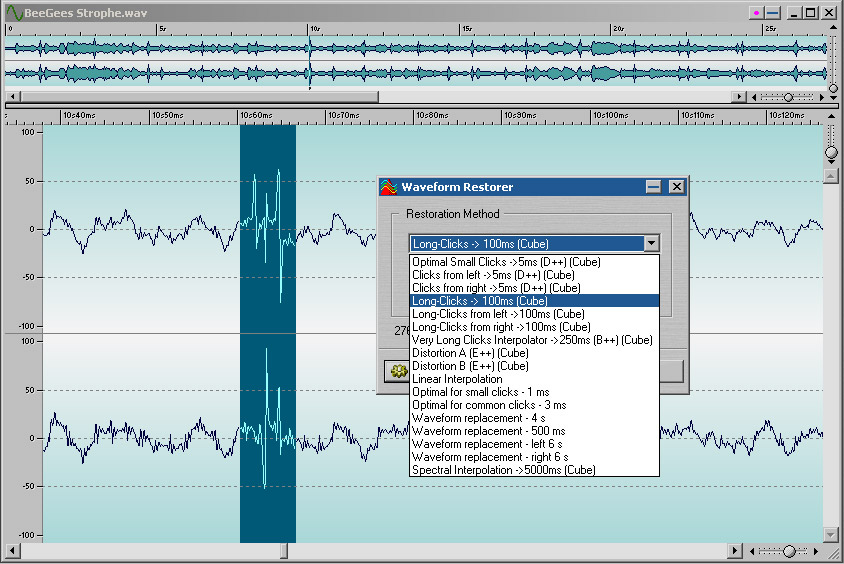Click the BeeGees Strophe.wav waveform icon

tap(13, 13)
